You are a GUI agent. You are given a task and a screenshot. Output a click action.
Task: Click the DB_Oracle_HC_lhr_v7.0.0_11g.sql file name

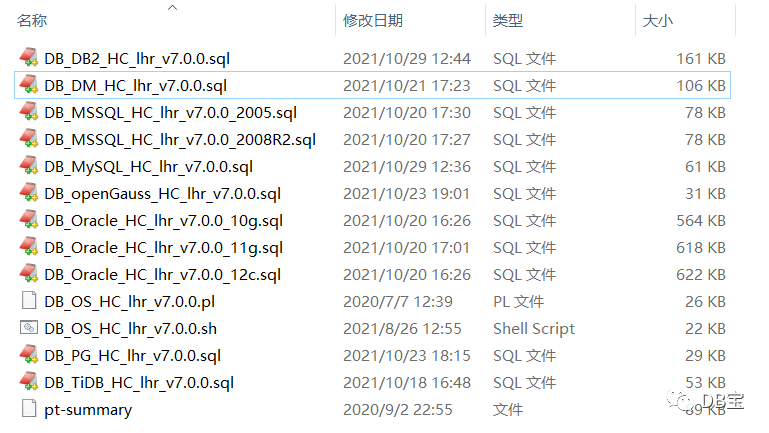coord(163,248)
